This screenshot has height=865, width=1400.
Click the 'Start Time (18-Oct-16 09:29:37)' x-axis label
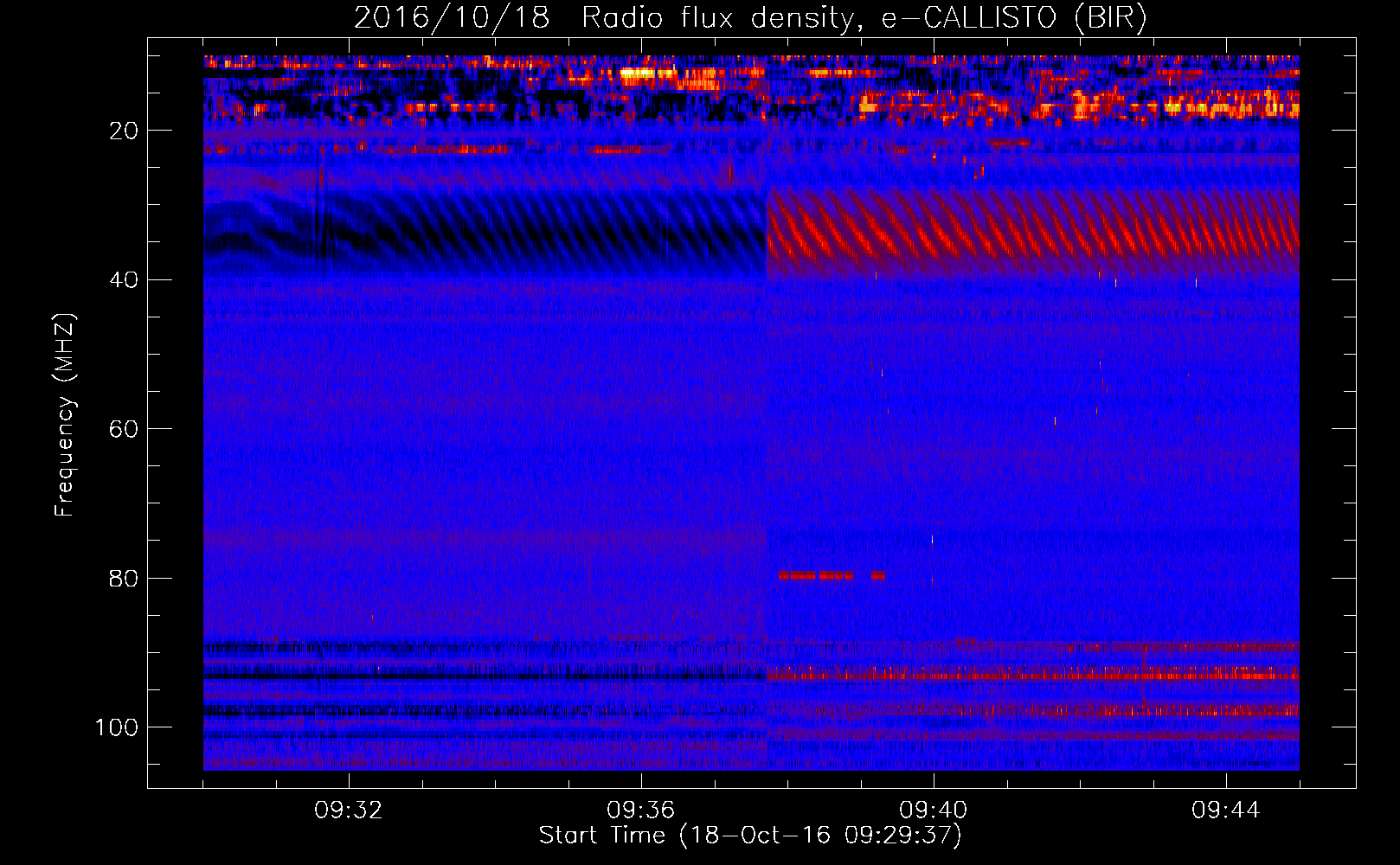point(750,836)
